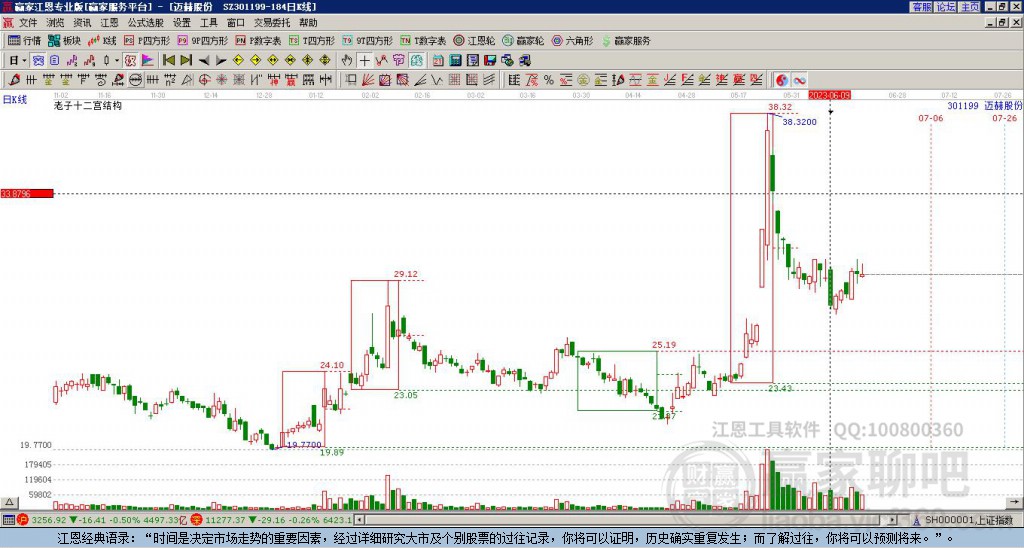Select the red spiral circle tool
The width and height of the screenshot is (1024, 548).
tap(204, 80)
